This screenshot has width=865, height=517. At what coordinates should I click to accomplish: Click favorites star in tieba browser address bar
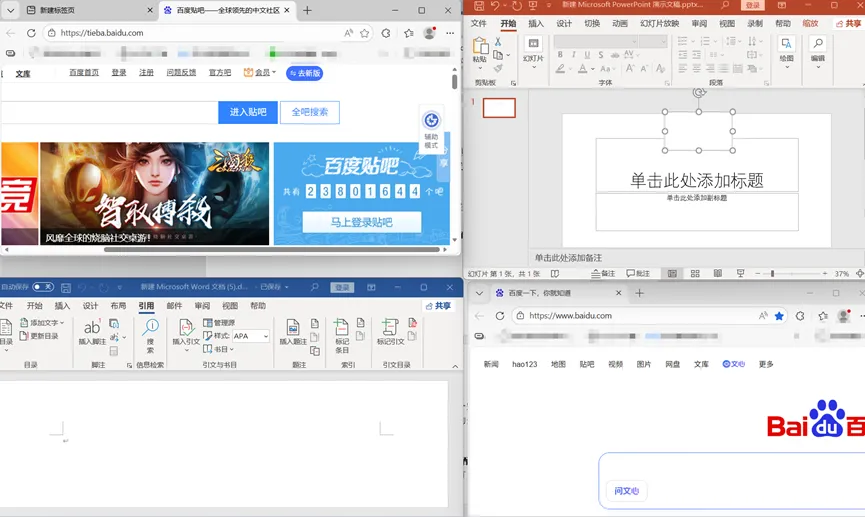365,33
